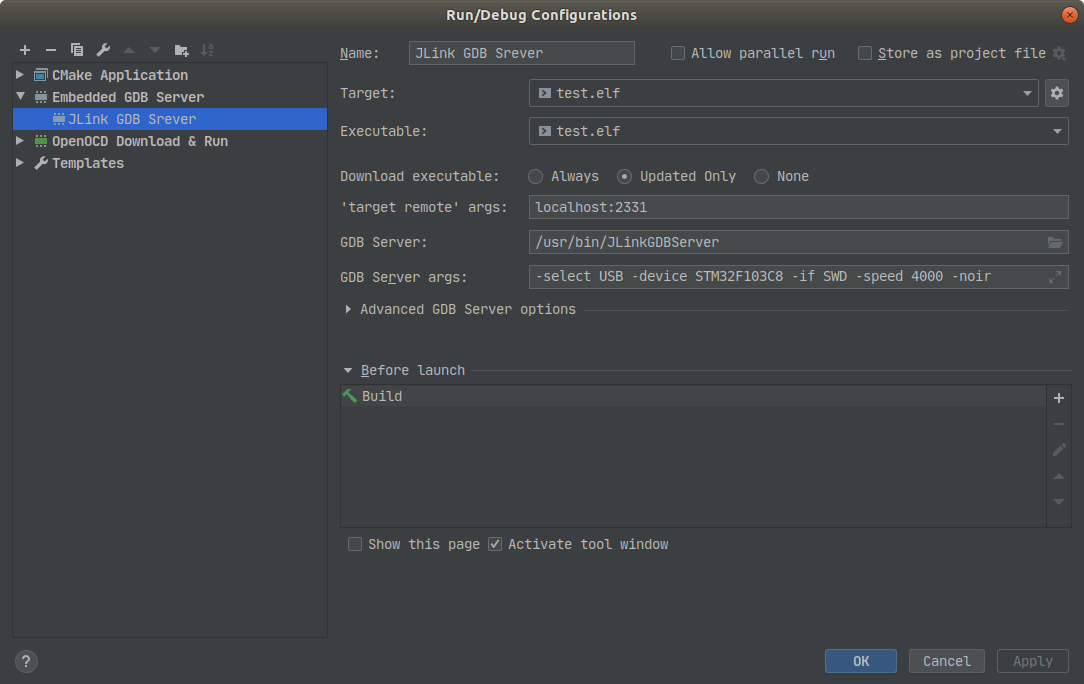Screen dimensions: 1084x684
Task: Remove selected configuration with minus icon
Action: [x=50, y=50]
